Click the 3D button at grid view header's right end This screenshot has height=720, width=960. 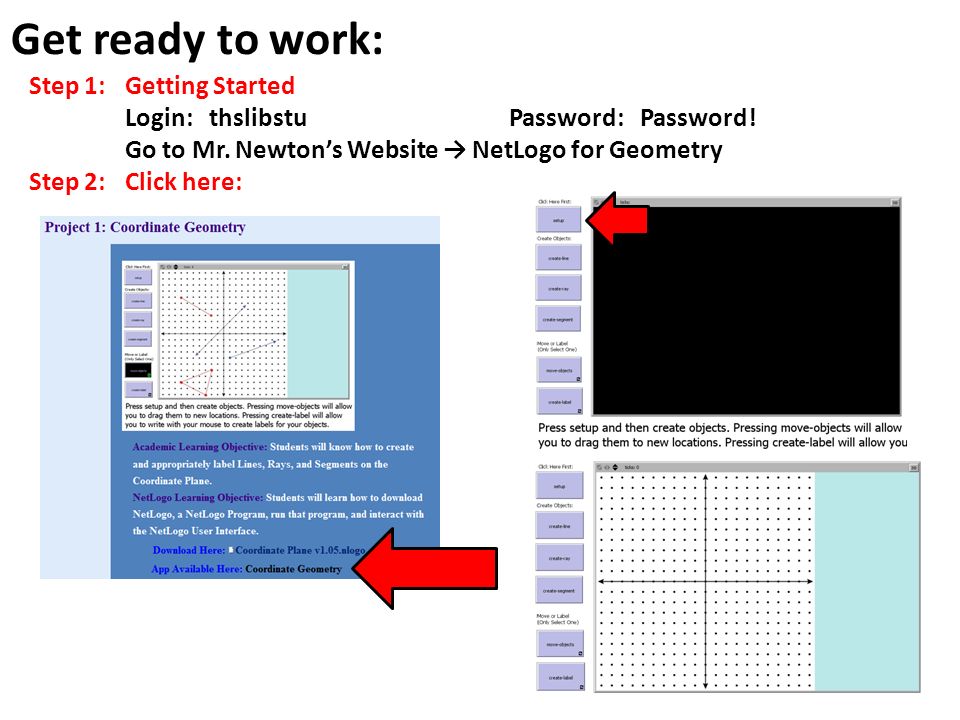[x=913, y=468]
